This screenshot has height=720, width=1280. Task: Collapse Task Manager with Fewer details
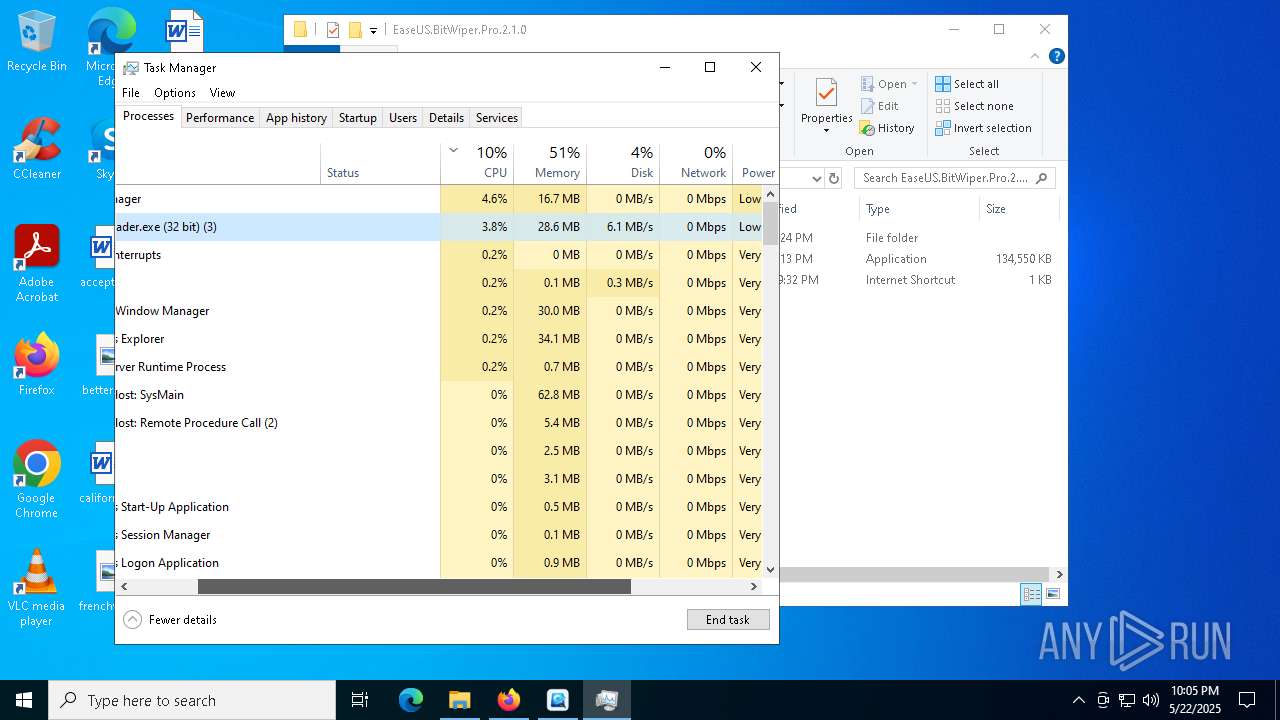pyautogui.click(x=170, y=619)
